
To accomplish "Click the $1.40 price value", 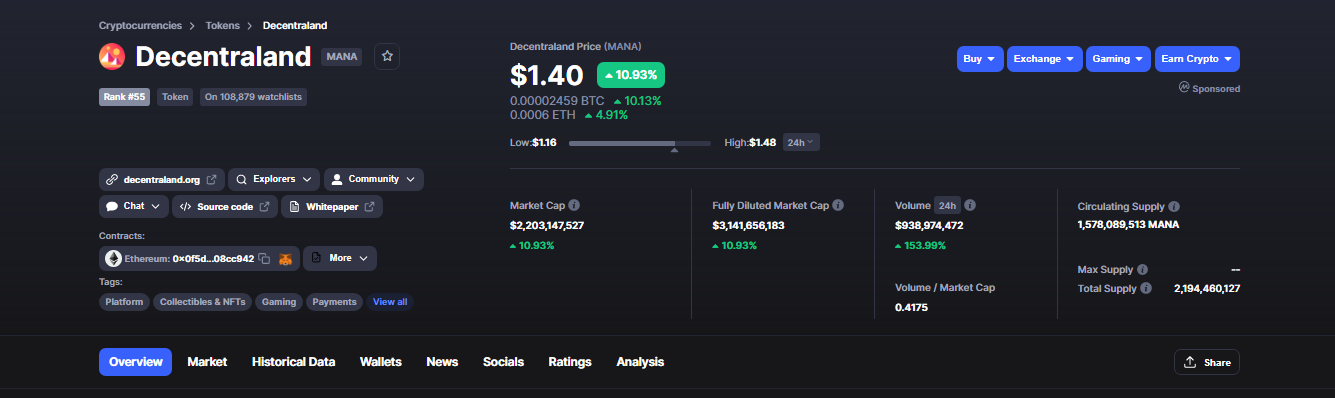I will pyautogui.click(x=546, y=75).
